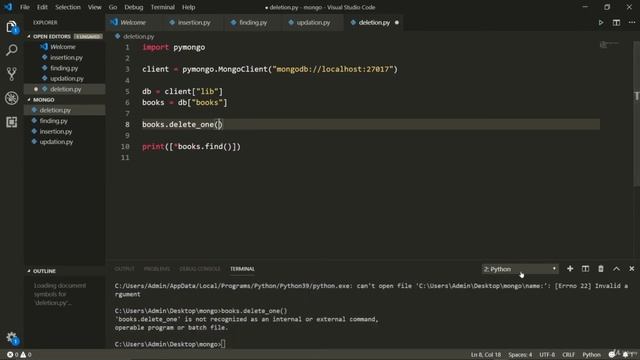This screenshot has height=360, width=640.
Task: Open the View menu
Action: [x=95, y=7]
